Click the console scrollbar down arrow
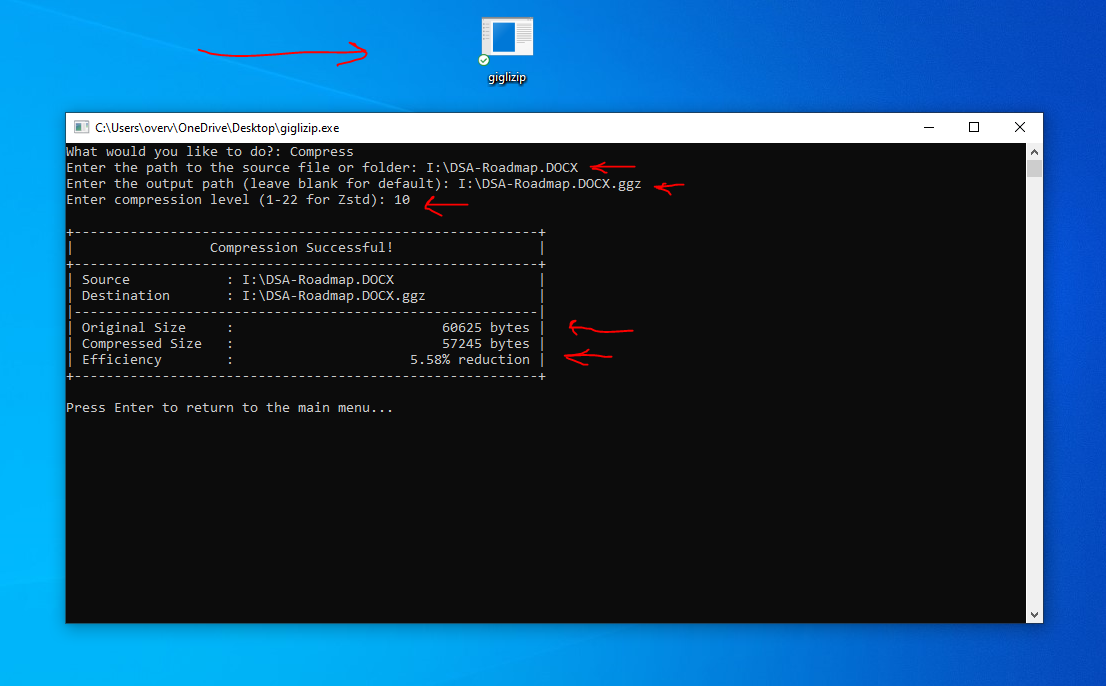 [1034, 615]
